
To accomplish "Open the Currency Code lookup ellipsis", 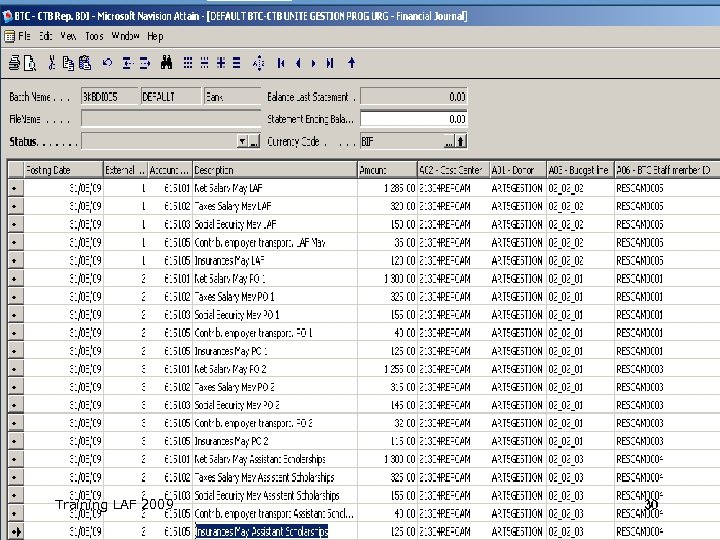I will point(449,141).
